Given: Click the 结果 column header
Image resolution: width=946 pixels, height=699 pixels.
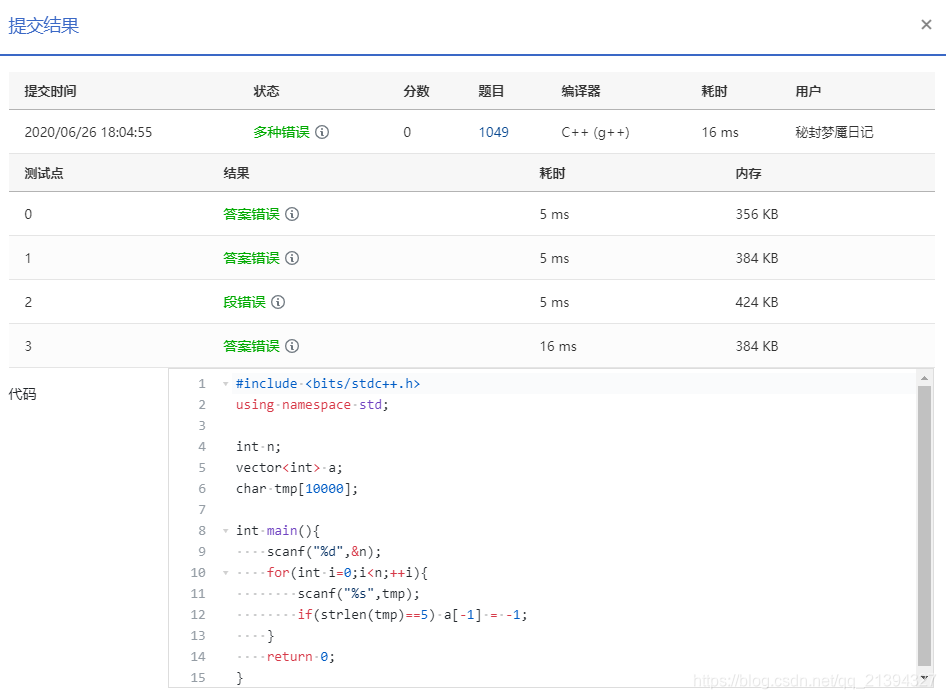Looking at the screenshot, I should [236, 173].
